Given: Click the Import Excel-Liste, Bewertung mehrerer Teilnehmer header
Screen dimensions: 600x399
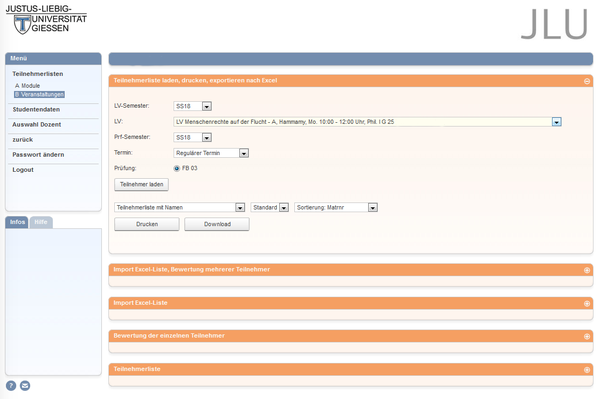Looking at the screenshot, I should point(351,270).
